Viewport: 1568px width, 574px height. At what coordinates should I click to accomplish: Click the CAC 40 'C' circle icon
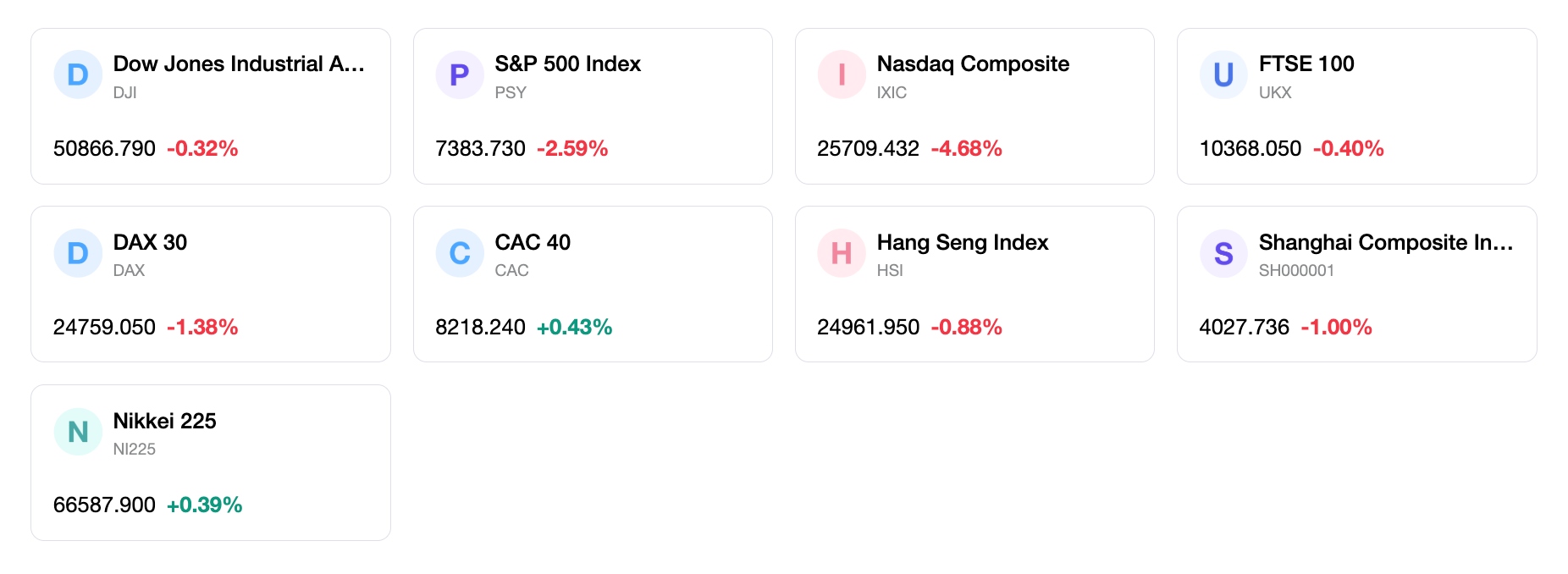(x=460, y=253)
